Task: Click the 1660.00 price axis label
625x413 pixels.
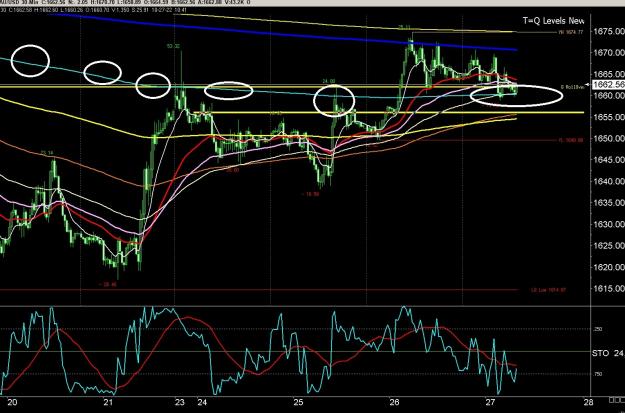Action: point(609,96)
